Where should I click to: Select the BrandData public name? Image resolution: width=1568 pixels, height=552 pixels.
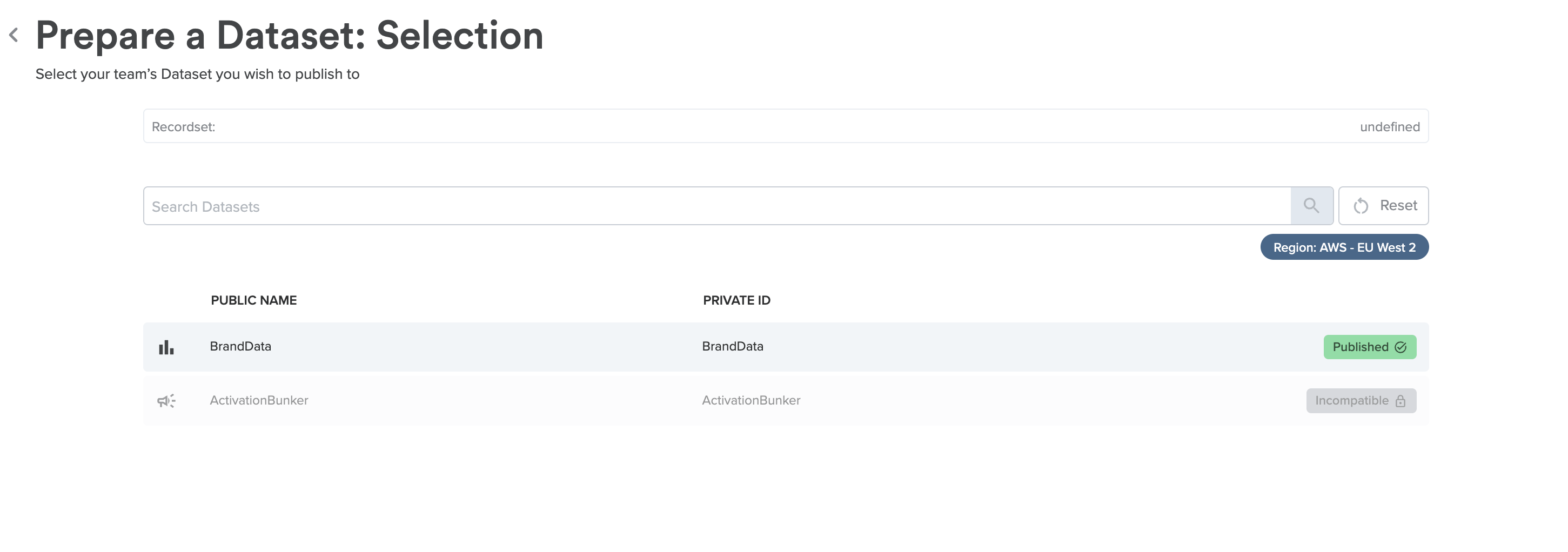tap(240, 346)
